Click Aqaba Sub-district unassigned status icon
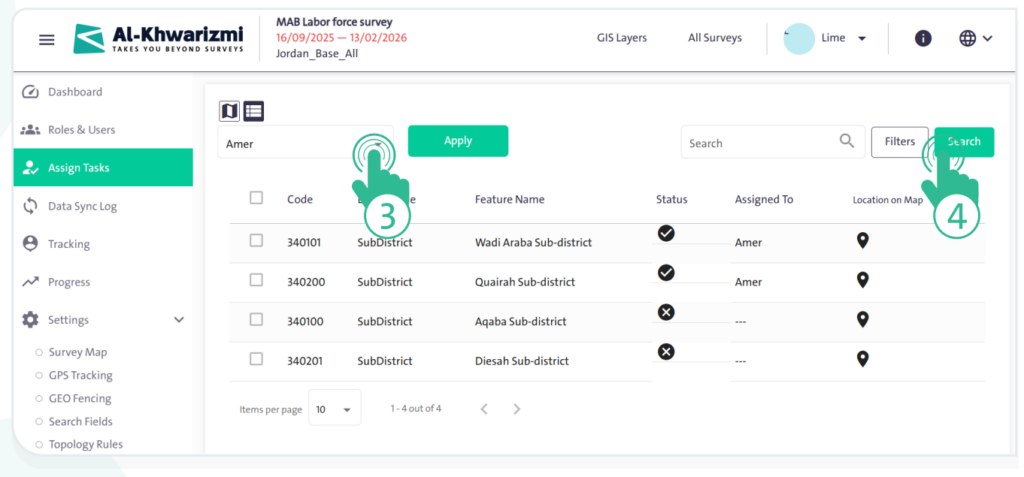1024x477 pixels. [x=666, y=312]
